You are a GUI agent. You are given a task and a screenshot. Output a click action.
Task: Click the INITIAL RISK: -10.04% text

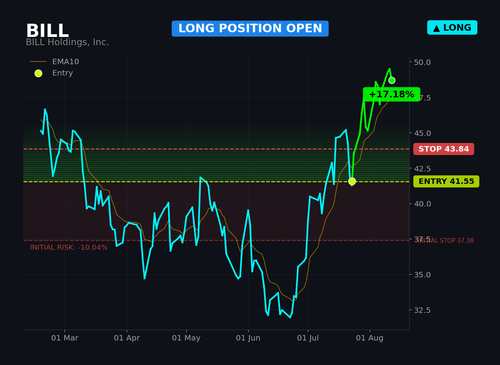pos(69,247)
